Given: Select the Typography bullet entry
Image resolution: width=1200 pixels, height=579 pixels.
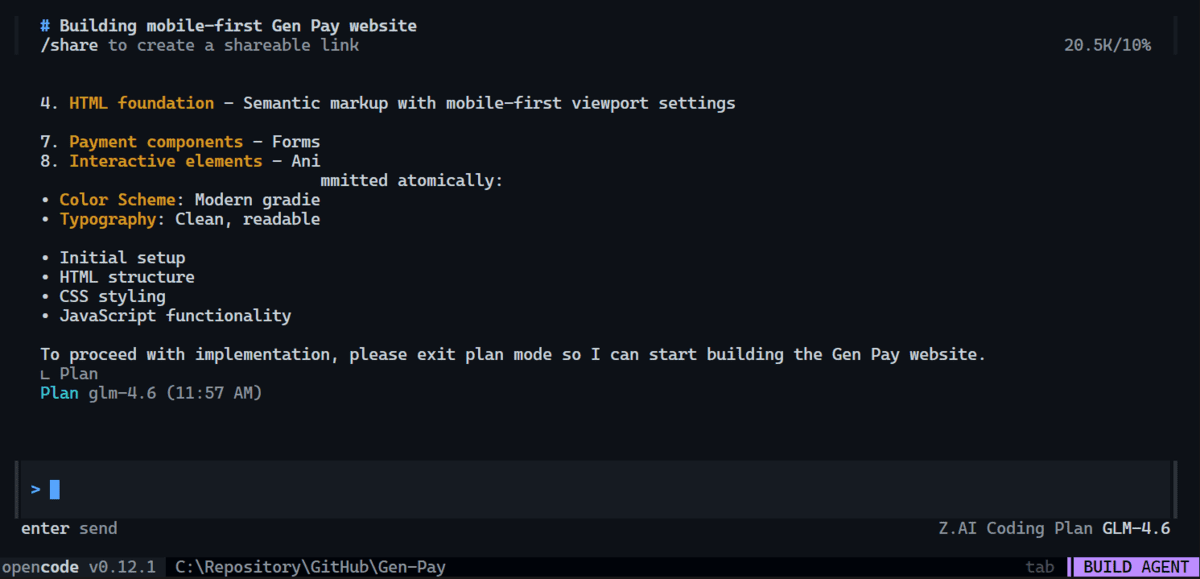Looking at the screenshot, I should click(x=108, y=218).
